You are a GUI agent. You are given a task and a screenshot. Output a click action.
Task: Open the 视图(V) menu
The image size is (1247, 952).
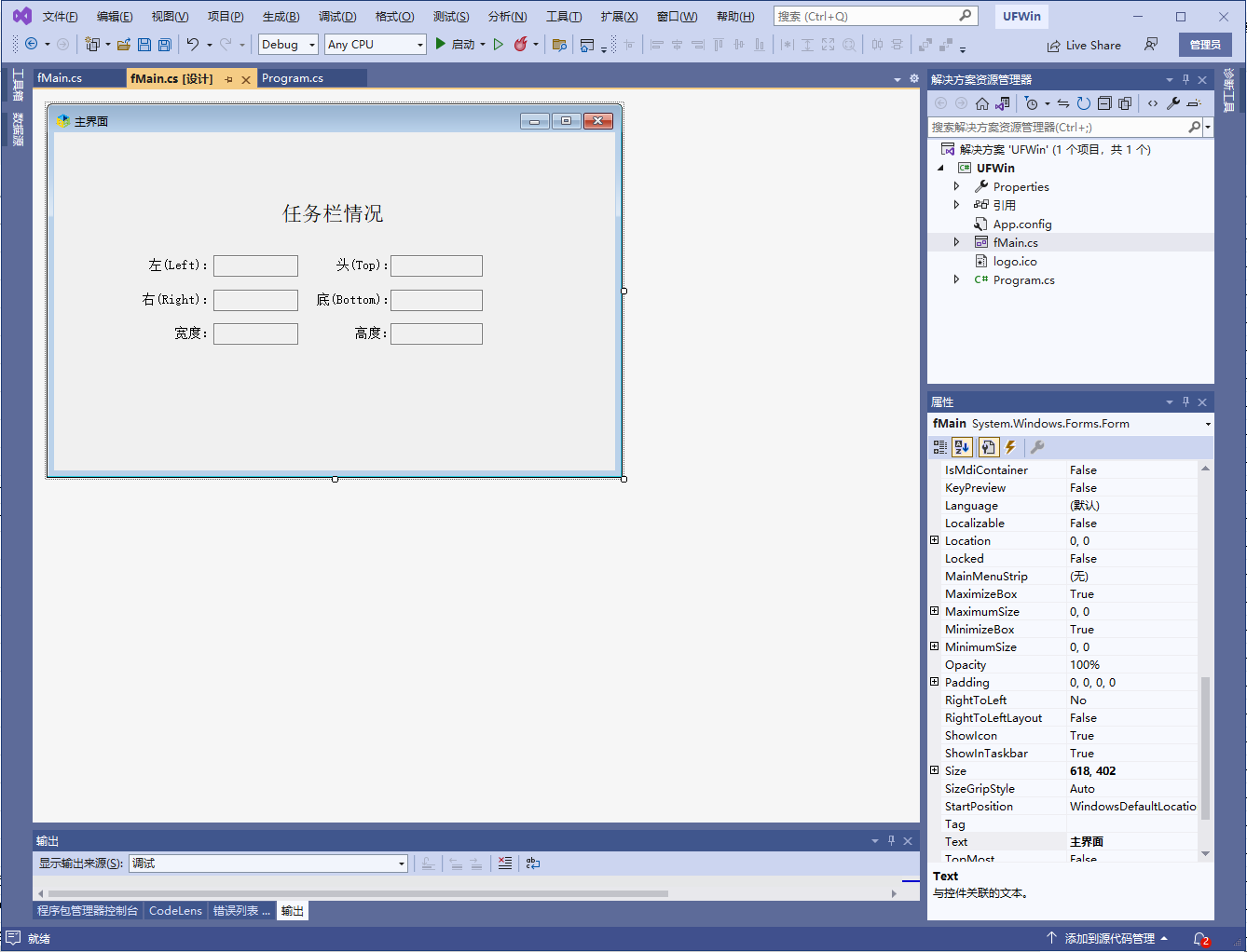pyautogui.click(x=170, y=16)
